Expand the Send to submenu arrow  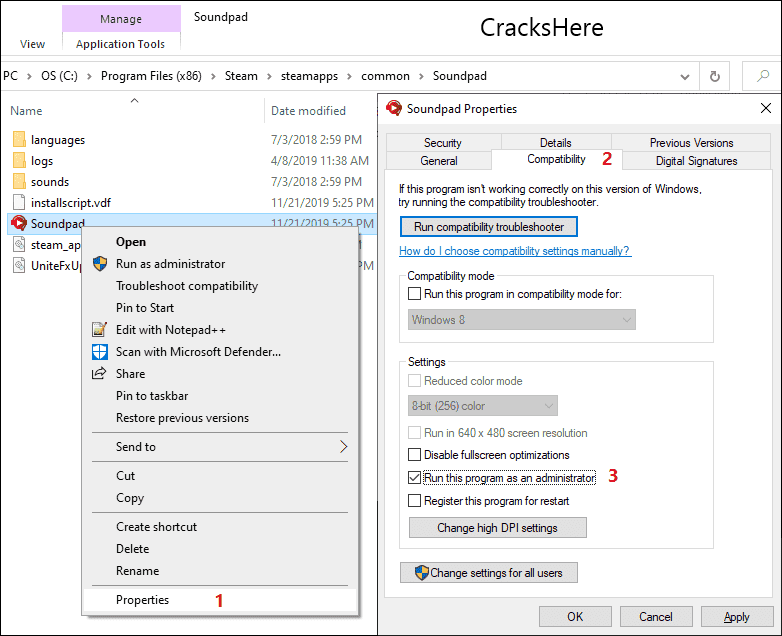[343, 446]
